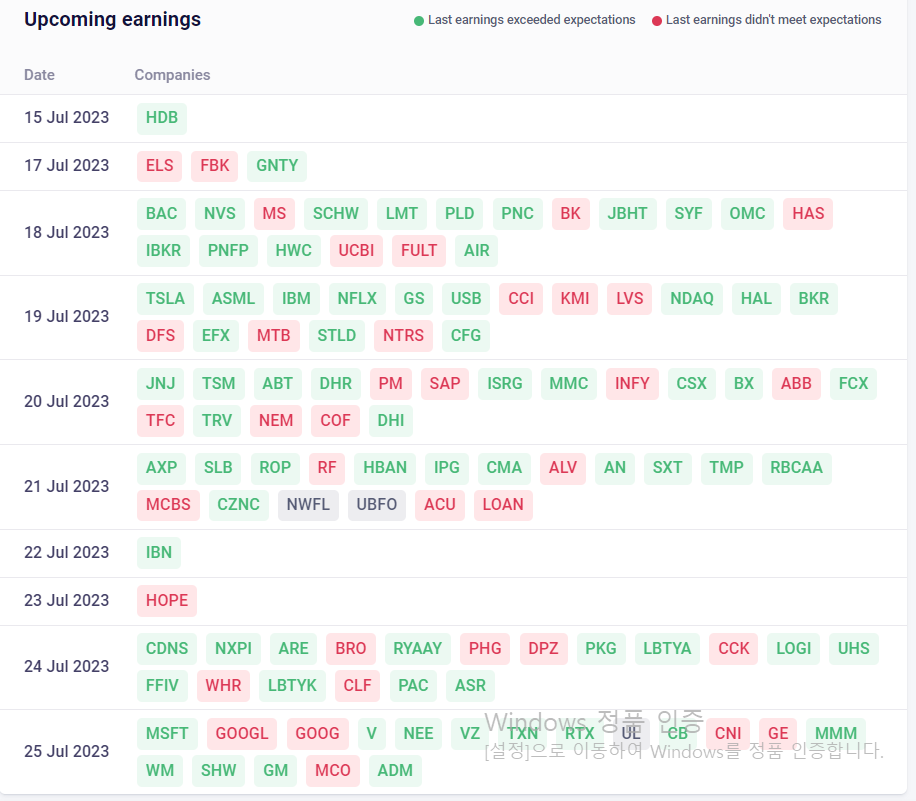This screenshot has width=916, height=801.
Task: Open the GOOG ticker chip
Action: pos(317,733)
